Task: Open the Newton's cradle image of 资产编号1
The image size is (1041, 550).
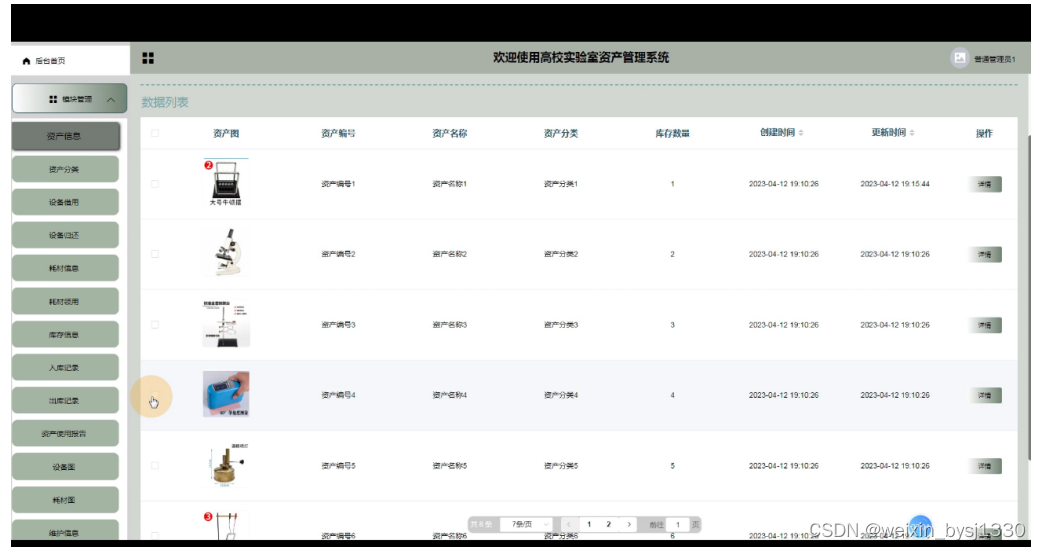Action: (x=226, y=183)
